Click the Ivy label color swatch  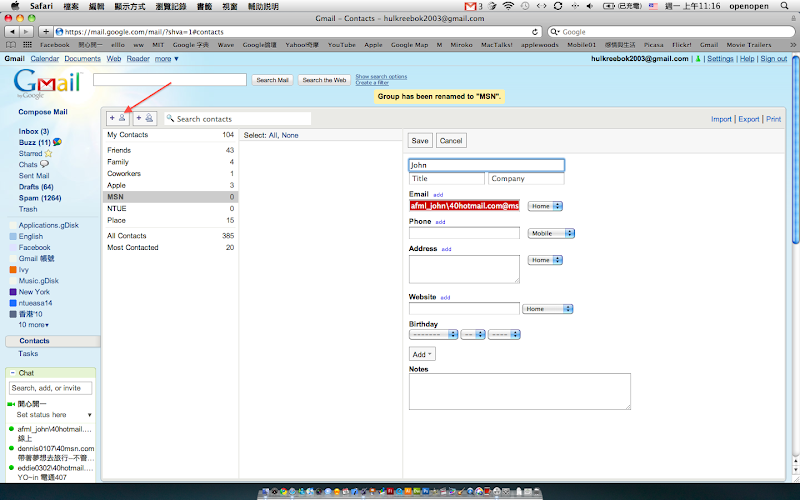(x=13, y=269)
